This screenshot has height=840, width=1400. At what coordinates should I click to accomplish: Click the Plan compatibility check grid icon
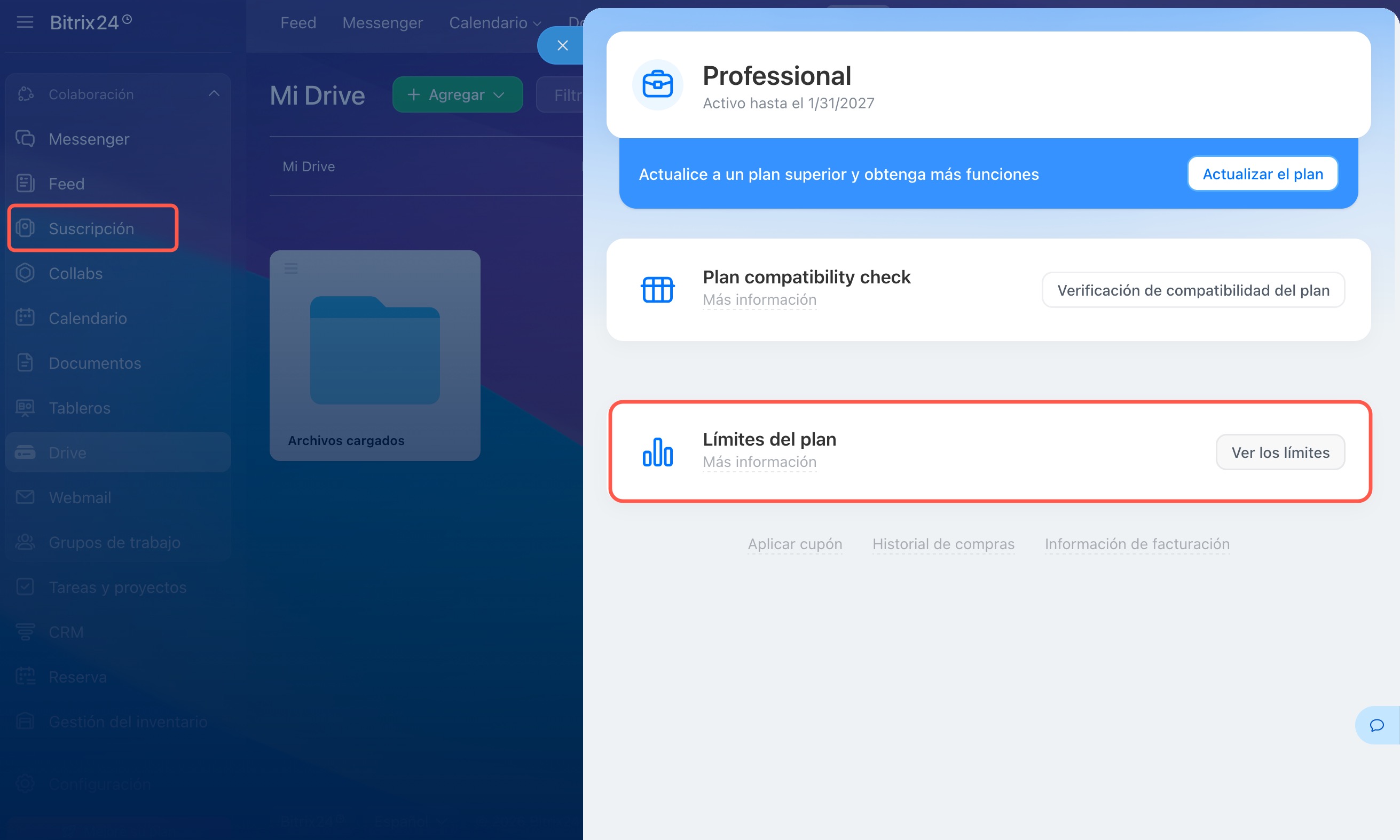tap(657, 290)
